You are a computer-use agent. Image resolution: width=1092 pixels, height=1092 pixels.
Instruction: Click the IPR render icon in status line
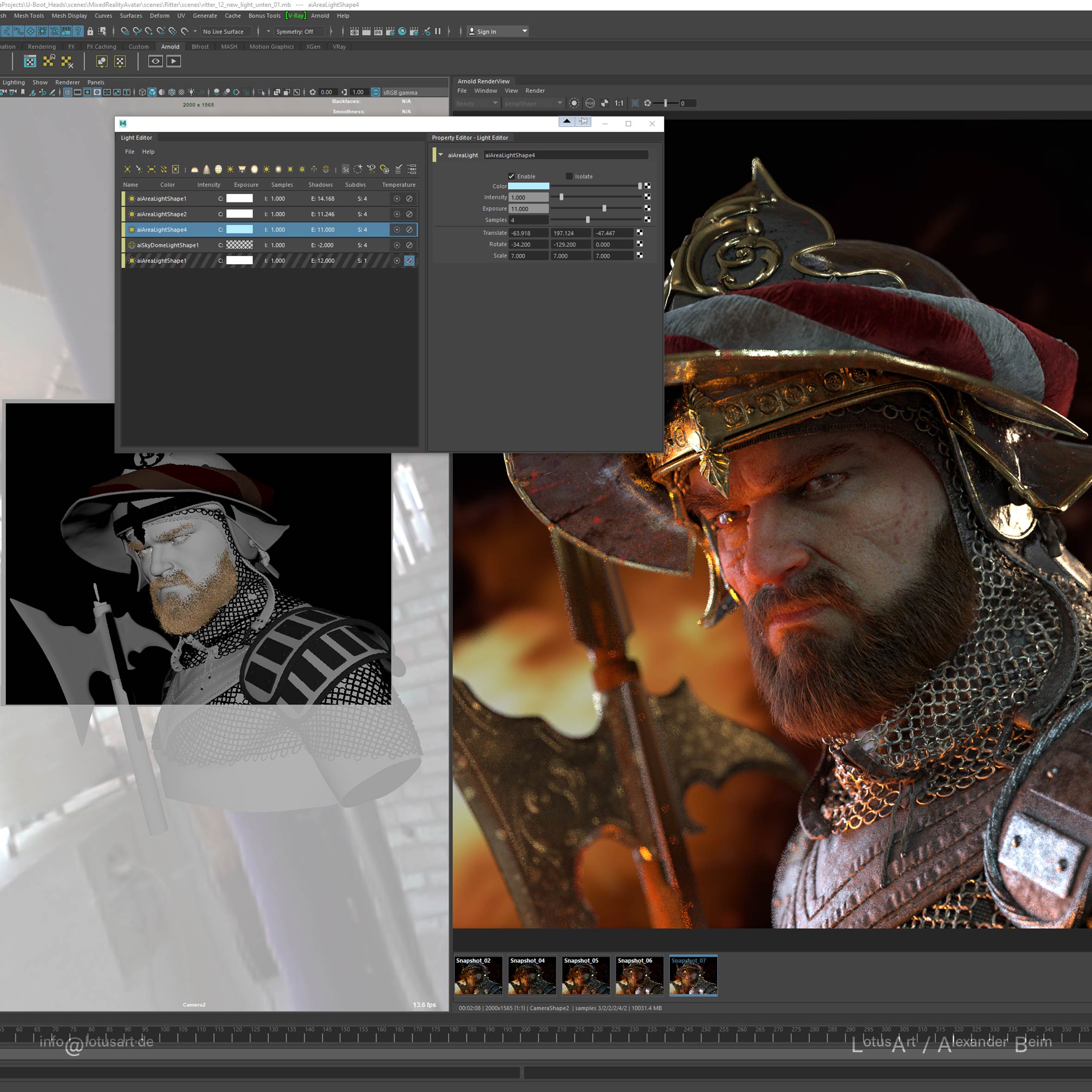click(x=378, y=31)
